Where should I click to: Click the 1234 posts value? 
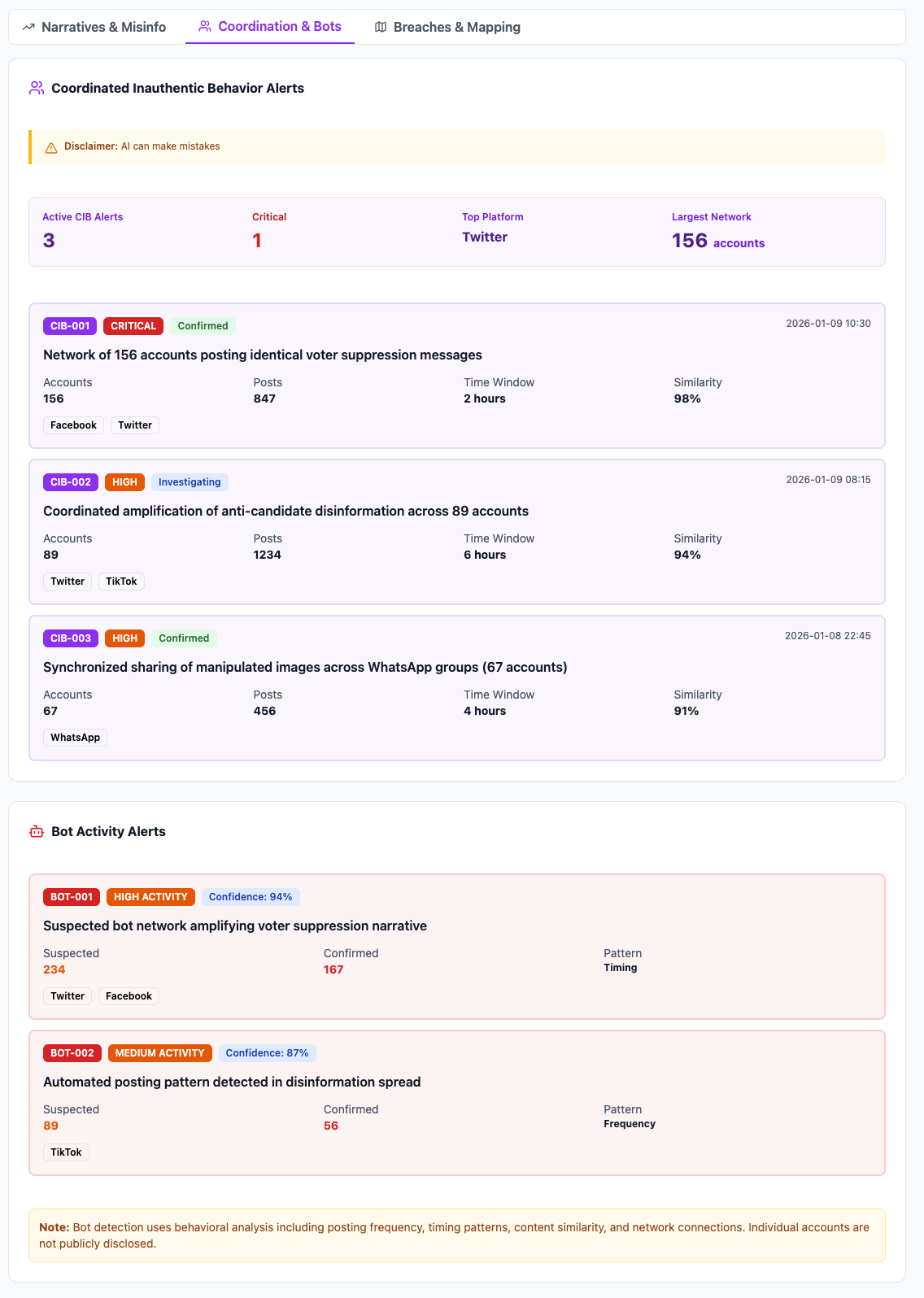tap(267, 555)
